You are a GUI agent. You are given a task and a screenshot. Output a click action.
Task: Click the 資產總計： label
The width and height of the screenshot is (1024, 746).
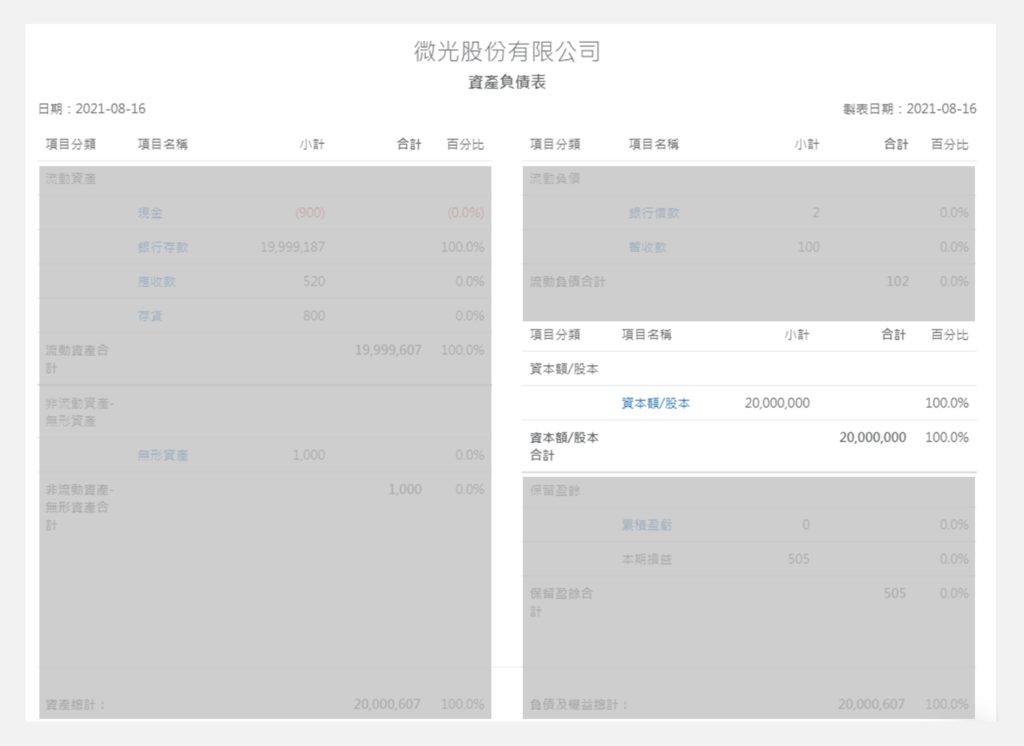coord(76,705)
